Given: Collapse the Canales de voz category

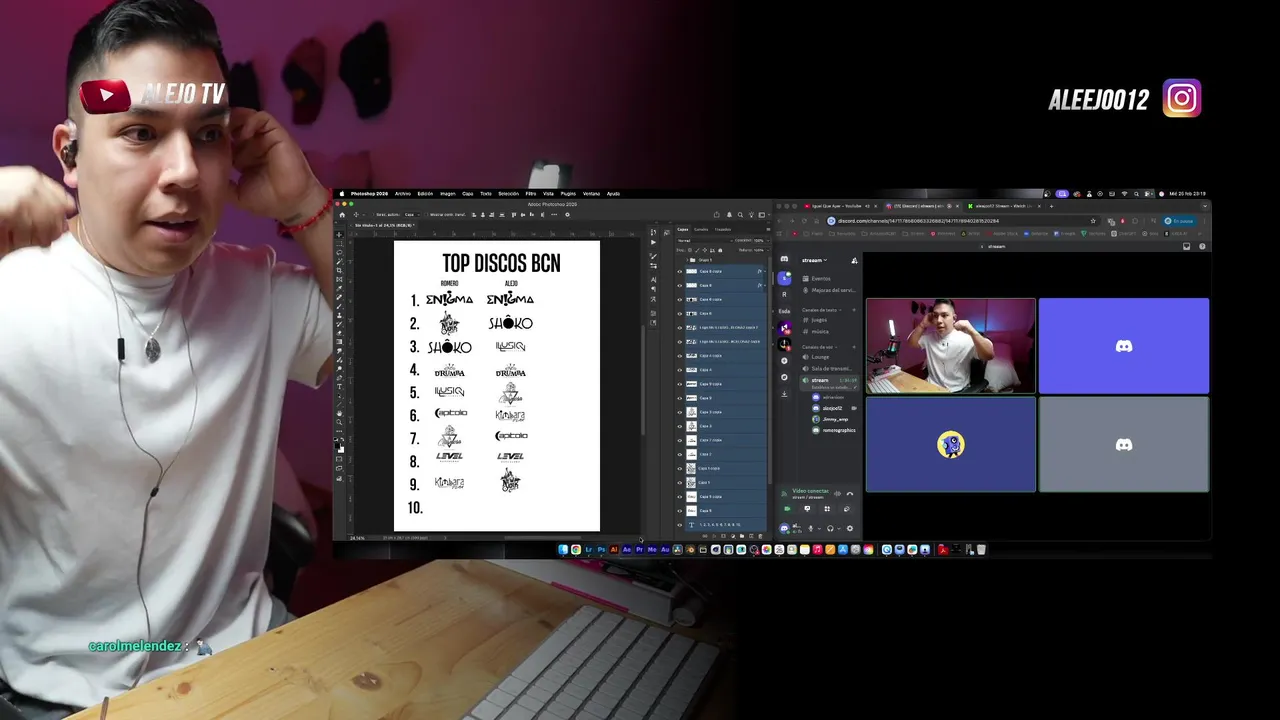Looking at the screenshot, I should [819, 347].
